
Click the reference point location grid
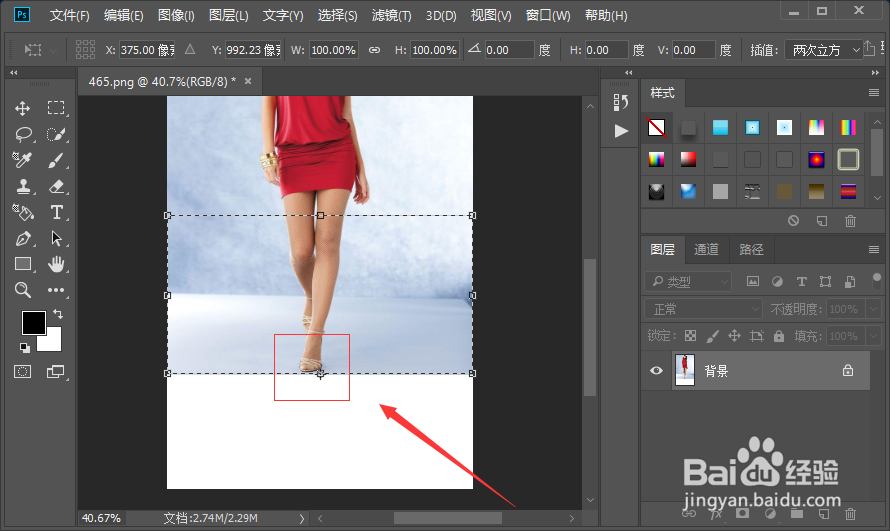coord(85,49)
